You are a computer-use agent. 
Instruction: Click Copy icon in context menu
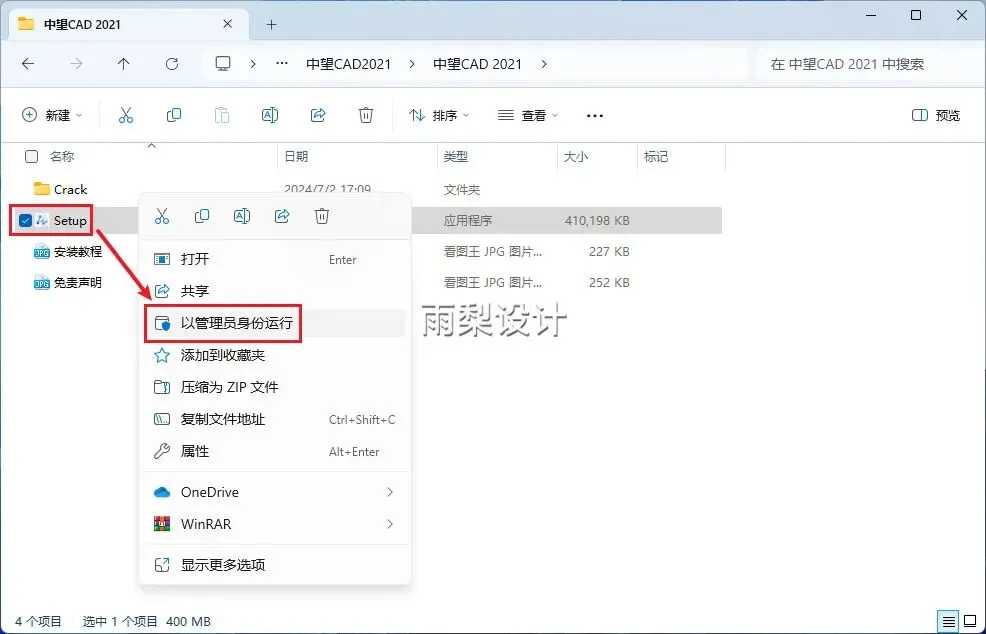[202, 216]
